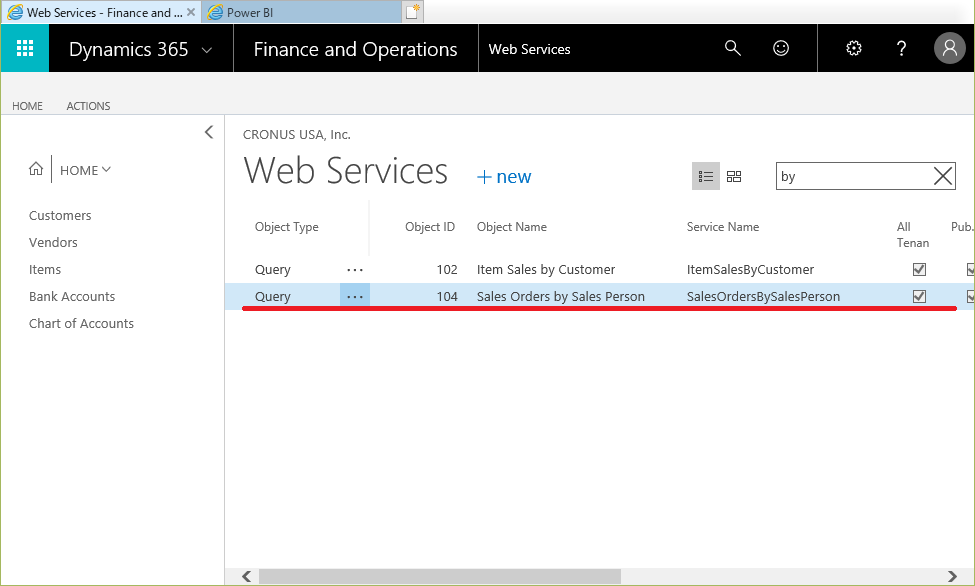Sort by All Tenants column header
Viewport: 975px width, 586px height.
tap(913, 235)
